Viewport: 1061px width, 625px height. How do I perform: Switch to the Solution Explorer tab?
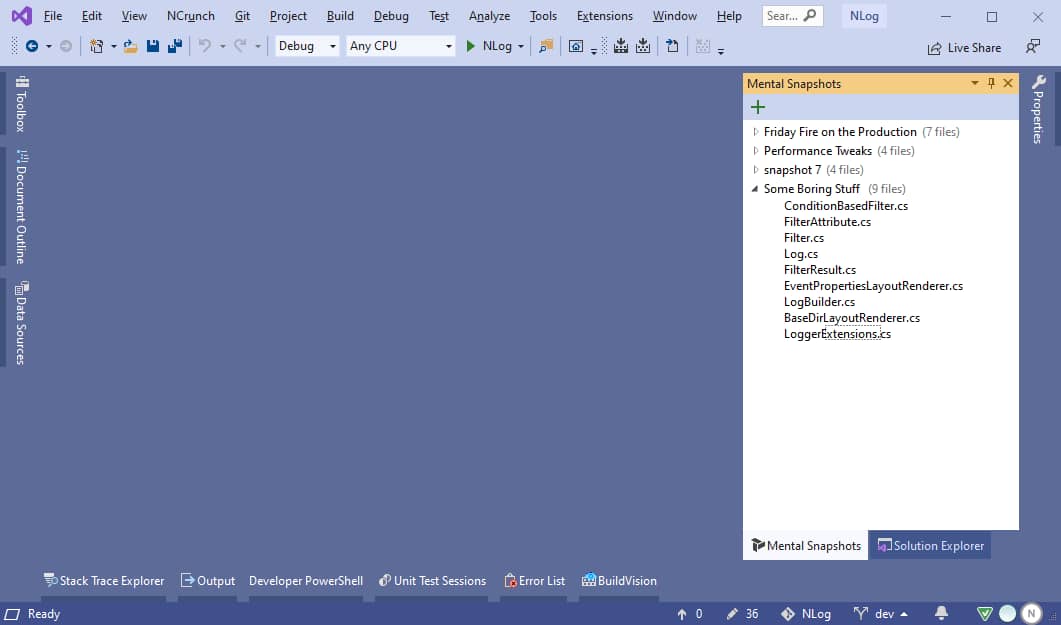[930, 545]
